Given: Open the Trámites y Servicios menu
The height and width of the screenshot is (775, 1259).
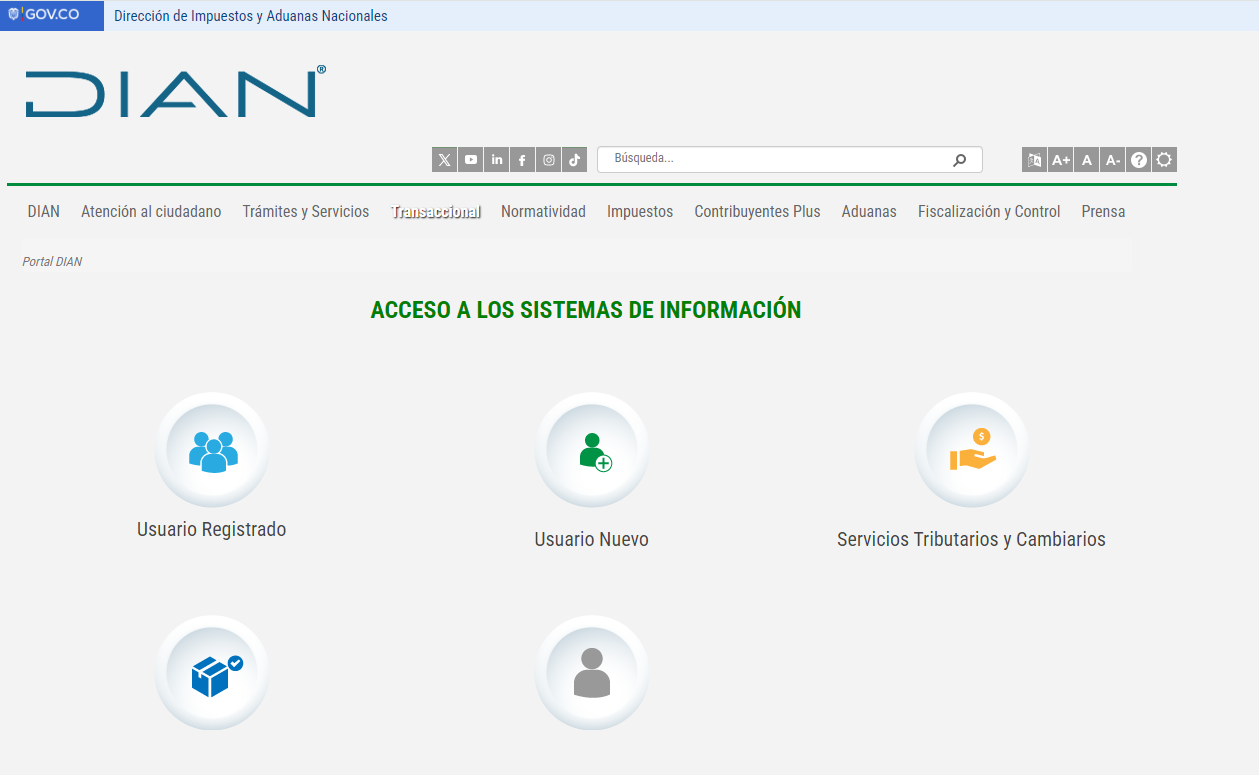Looking at the screenshot, I should tap(306, 212).
